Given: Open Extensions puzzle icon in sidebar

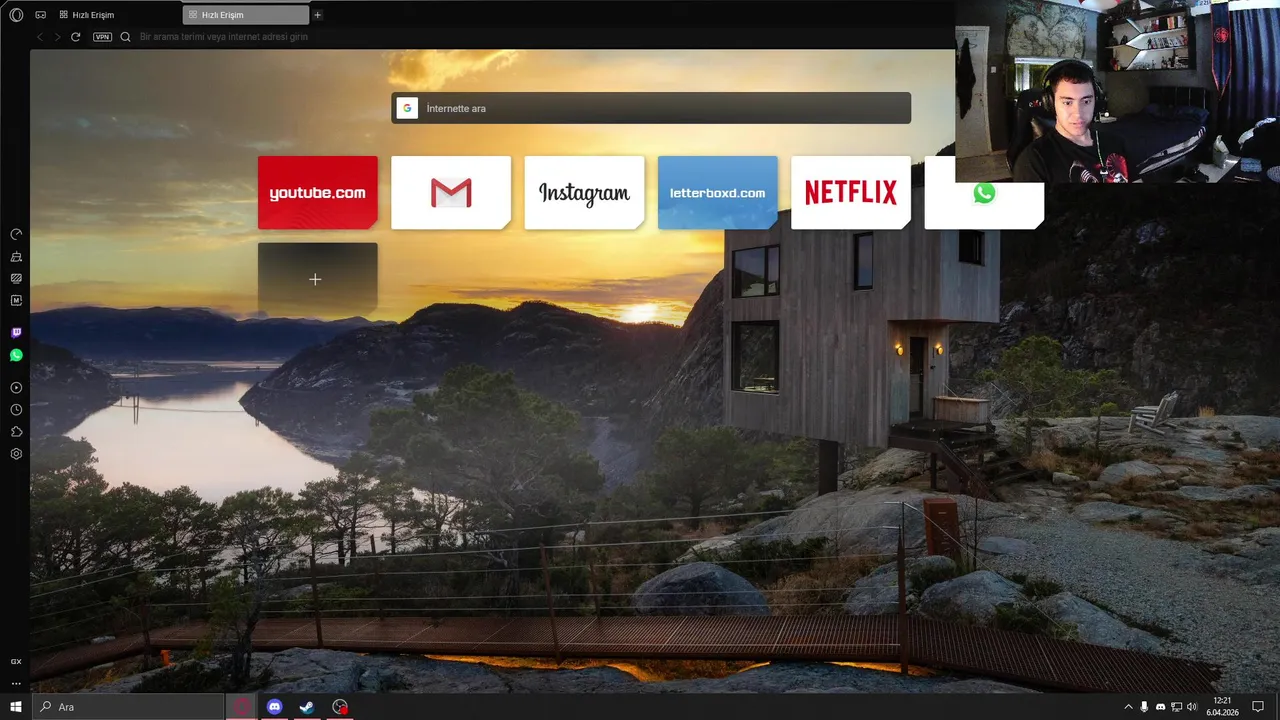Looking at the screenshot, I should point(16,431).
